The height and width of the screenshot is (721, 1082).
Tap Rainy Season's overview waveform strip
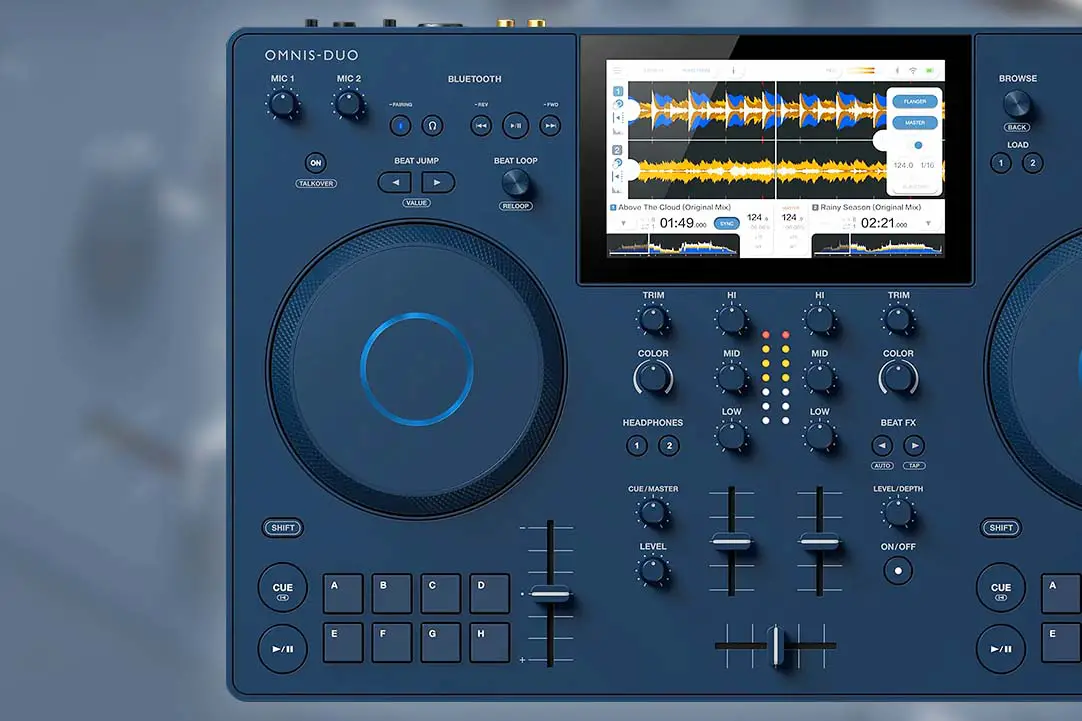pos(877,245)
